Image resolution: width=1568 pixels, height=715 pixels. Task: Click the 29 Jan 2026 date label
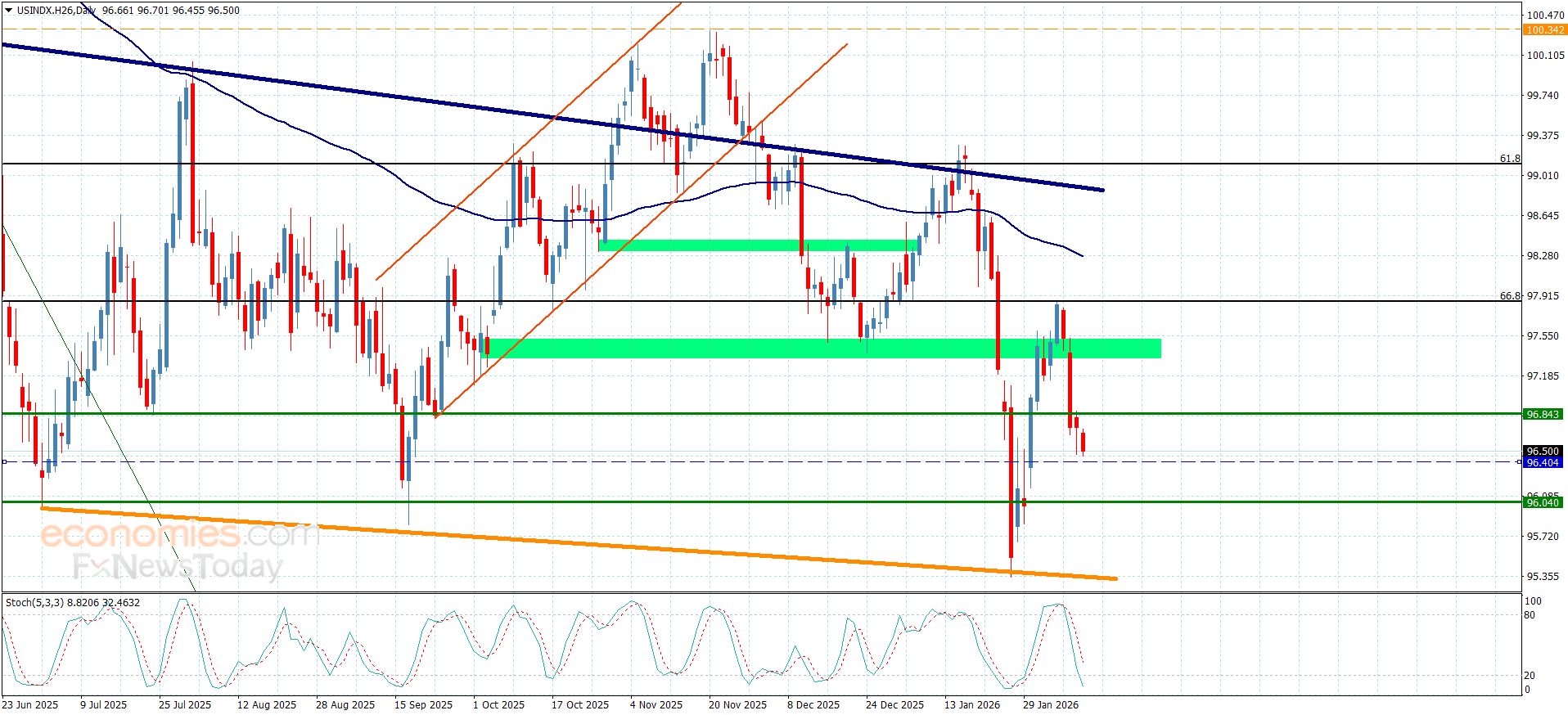click(x=1051, y=705)
